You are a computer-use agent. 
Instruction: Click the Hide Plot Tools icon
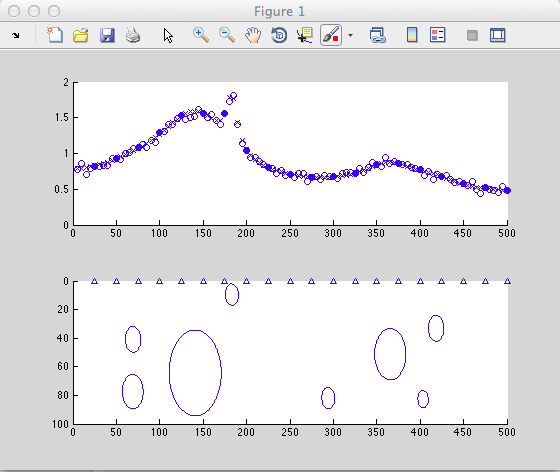coord(472,35)
